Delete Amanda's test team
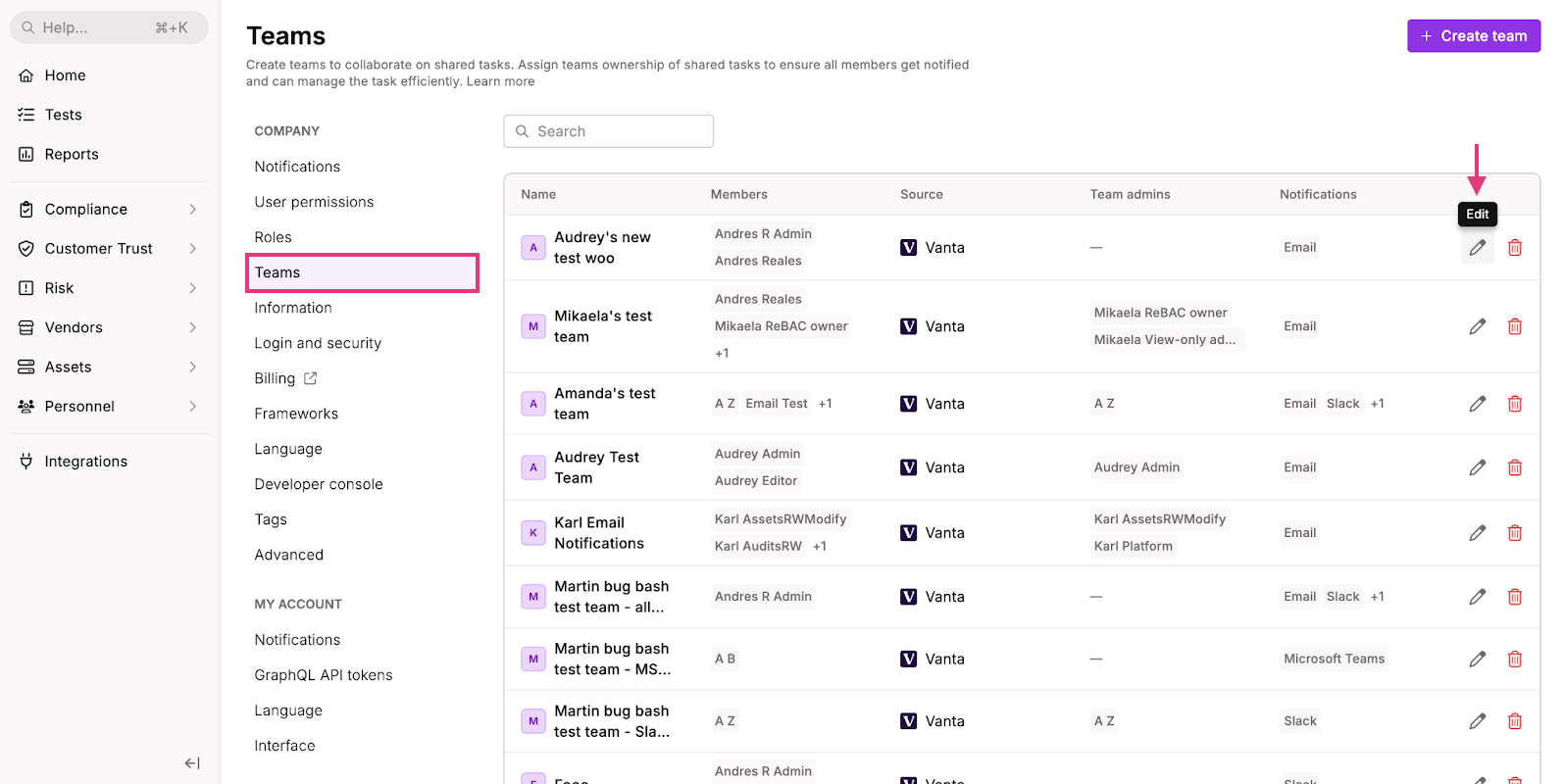This screenshot has width=1564, height=784. click(1514, 404)
